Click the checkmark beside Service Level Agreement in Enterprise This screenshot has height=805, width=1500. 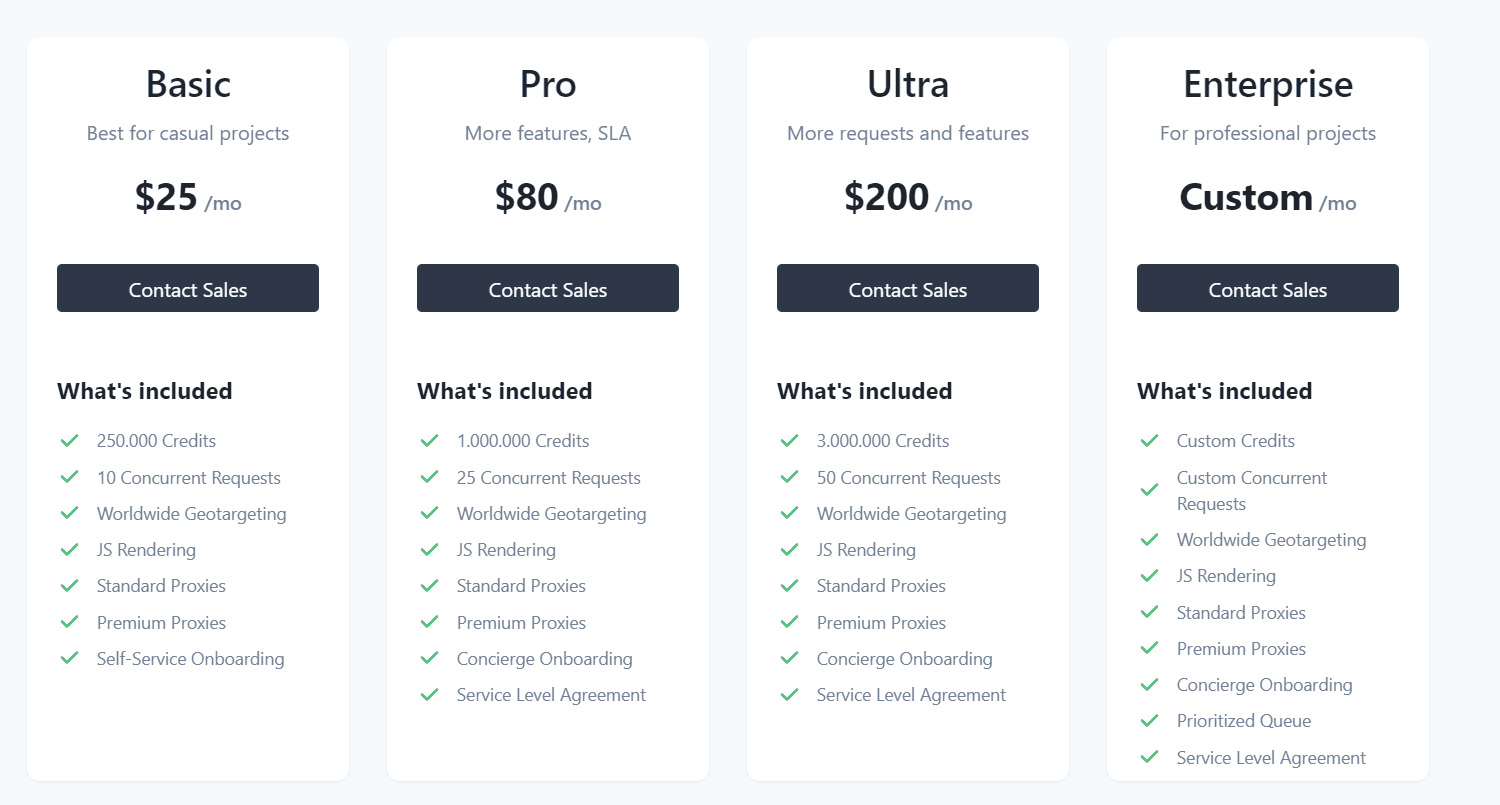(1150, 757)
